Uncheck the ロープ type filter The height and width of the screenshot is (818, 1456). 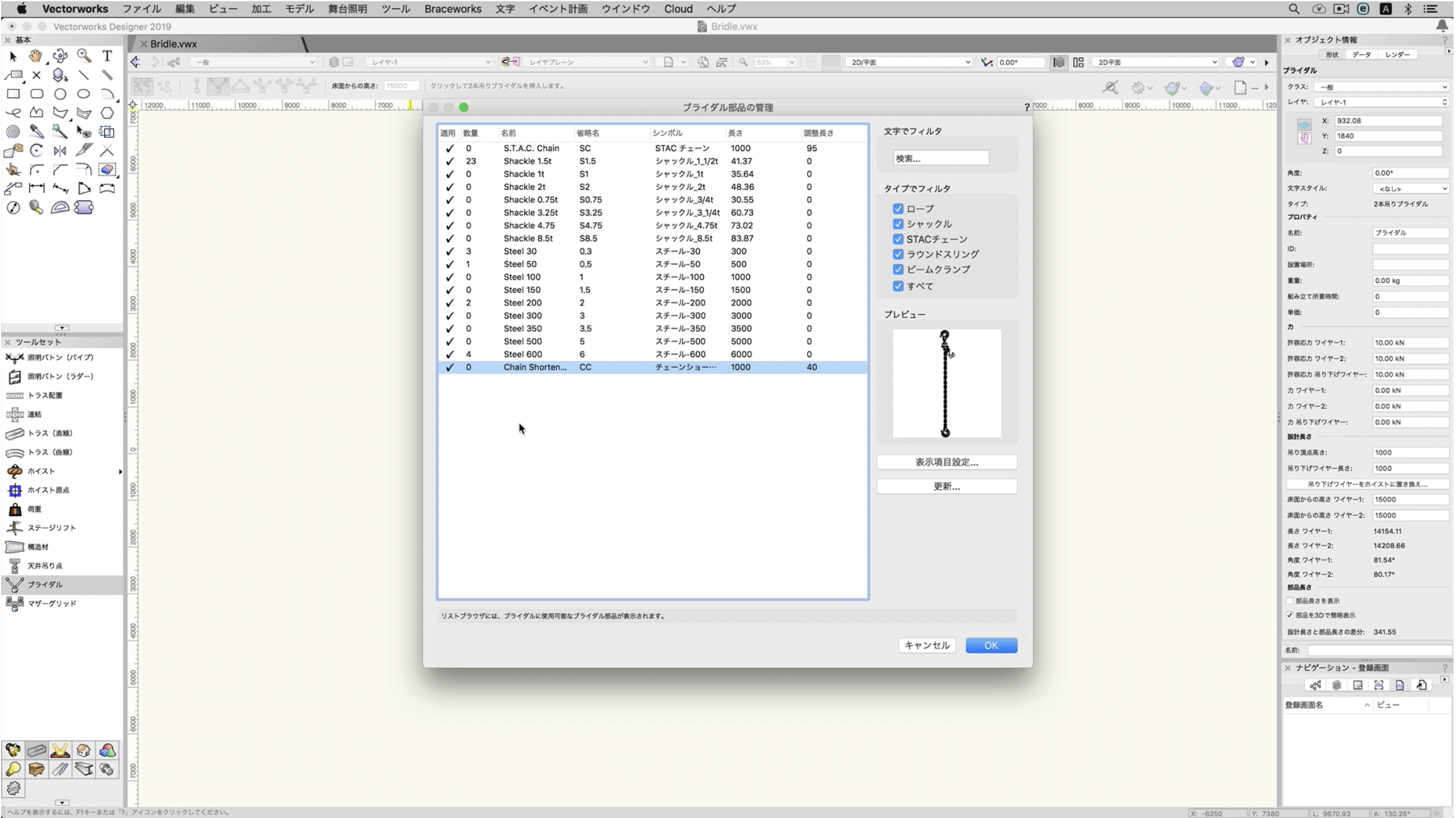tap(898, 209)
